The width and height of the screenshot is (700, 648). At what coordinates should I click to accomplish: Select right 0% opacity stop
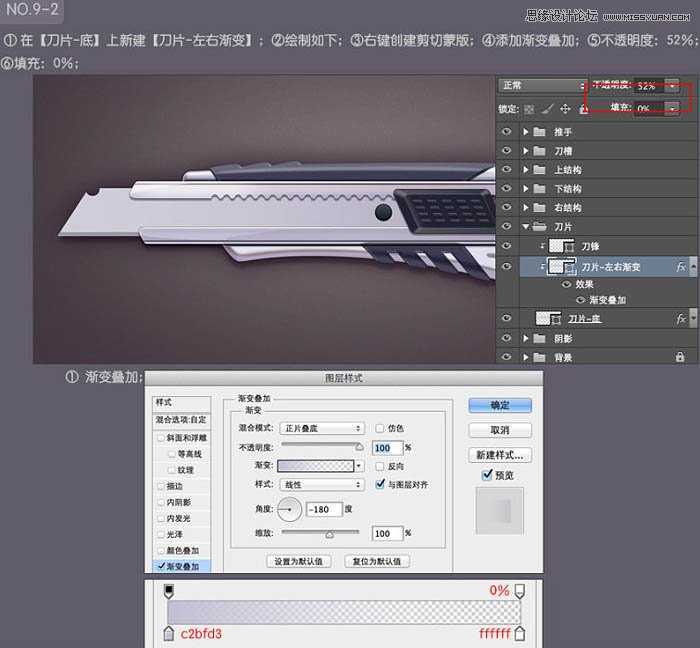[x=519, y=591]
